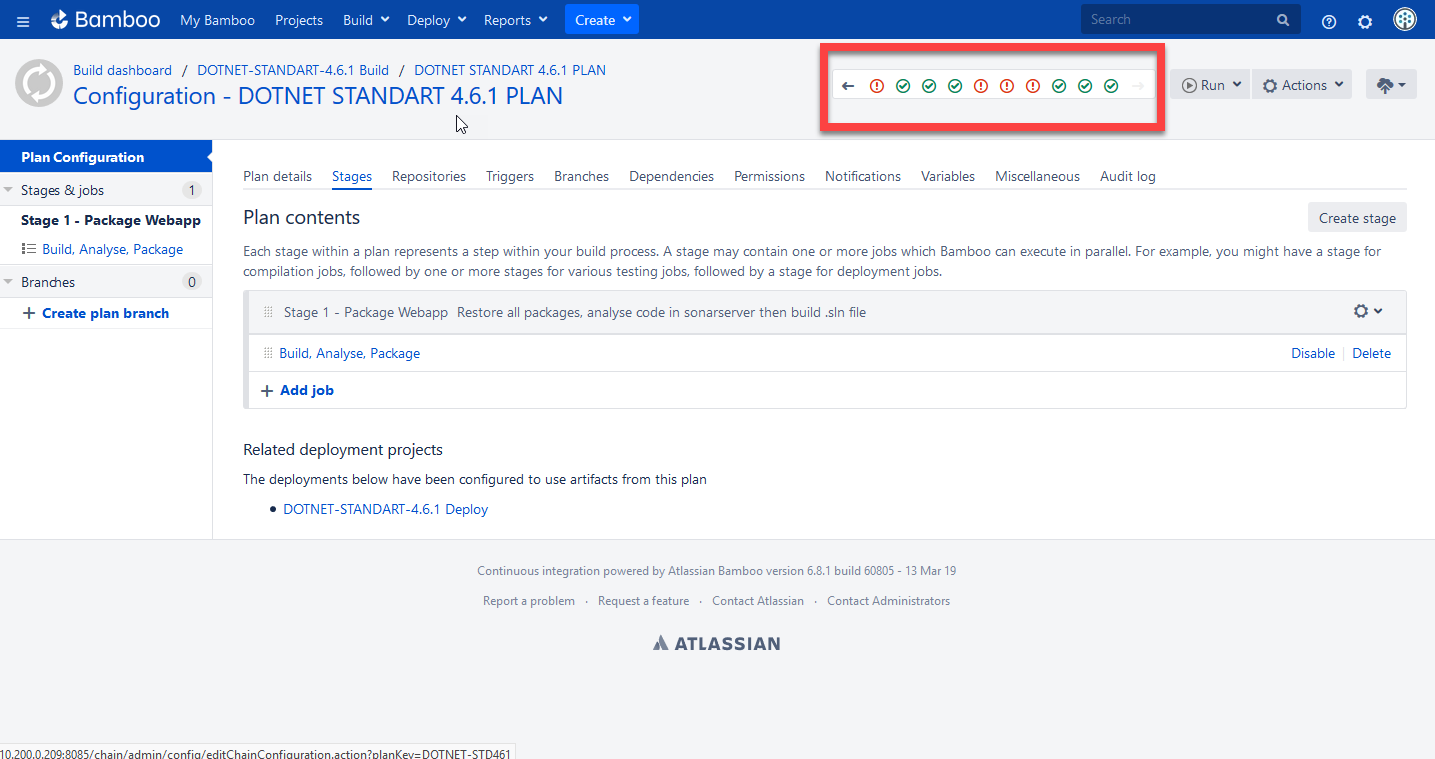Click the plus icon beside Create plan branch
Image resolution: width=1435 pixels, height=759 pixels.
[x=28, y=314]
